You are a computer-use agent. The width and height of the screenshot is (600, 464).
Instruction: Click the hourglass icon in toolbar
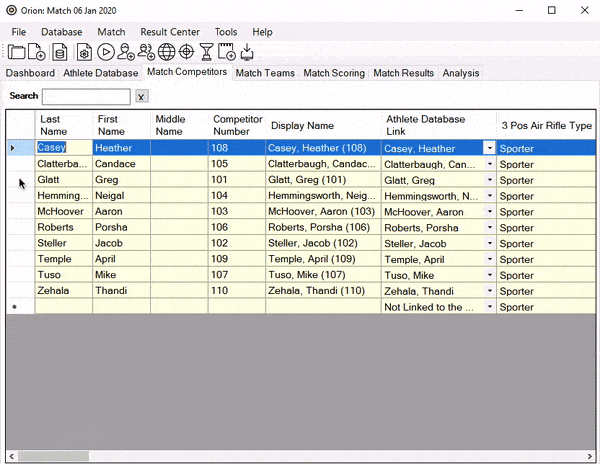pos(206,52)
